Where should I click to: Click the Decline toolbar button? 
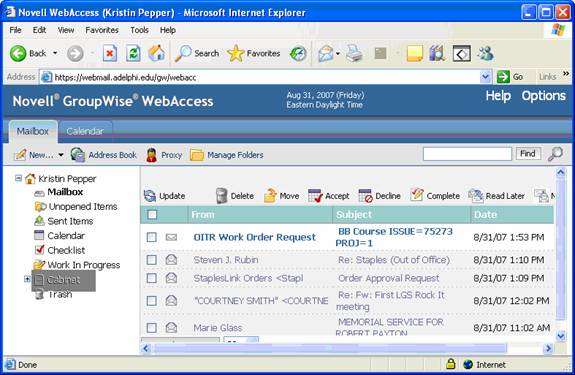pyautogui.click(x=379, y=196)
